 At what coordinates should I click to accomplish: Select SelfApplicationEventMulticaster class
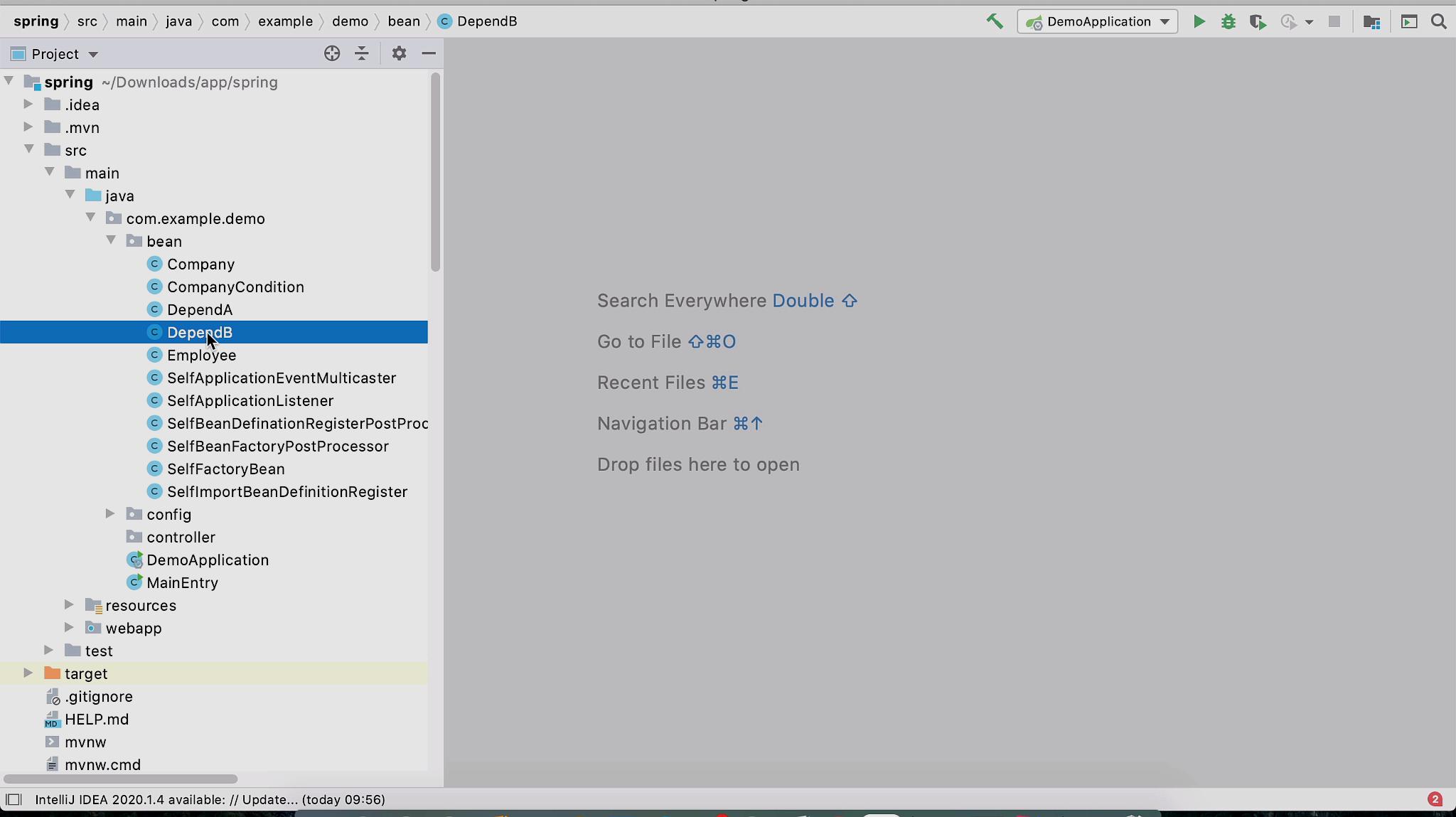pyautogui.click(x=282, y=378)
